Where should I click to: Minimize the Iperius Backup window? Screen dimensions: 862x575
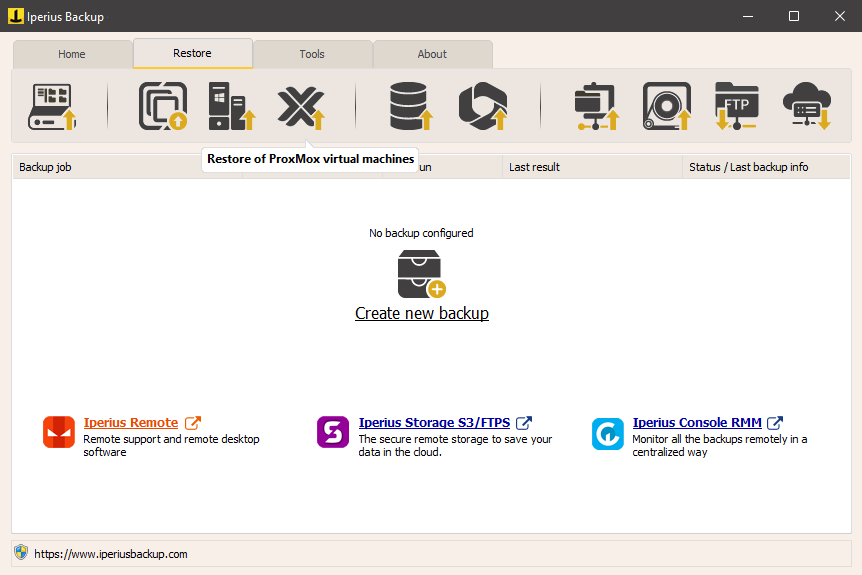[x=748, y=16]
